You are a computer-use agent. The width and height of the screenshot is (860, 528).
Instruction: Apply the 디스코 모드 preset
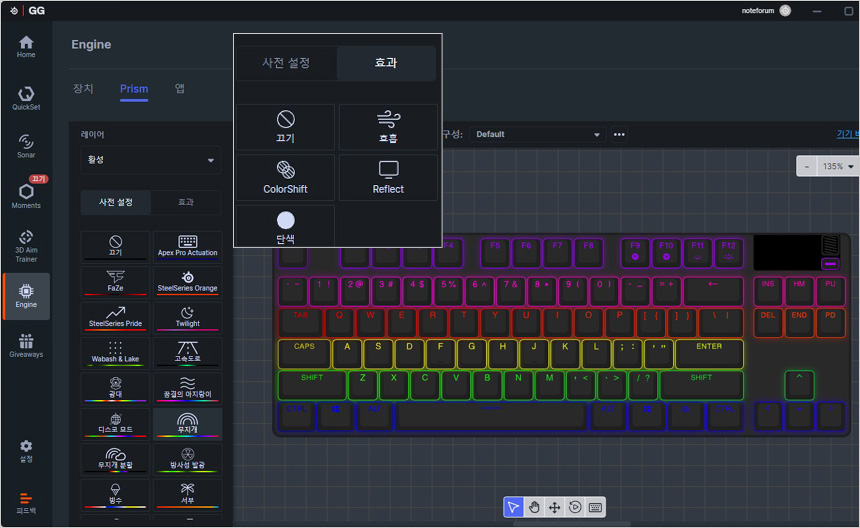pos(115,423)
